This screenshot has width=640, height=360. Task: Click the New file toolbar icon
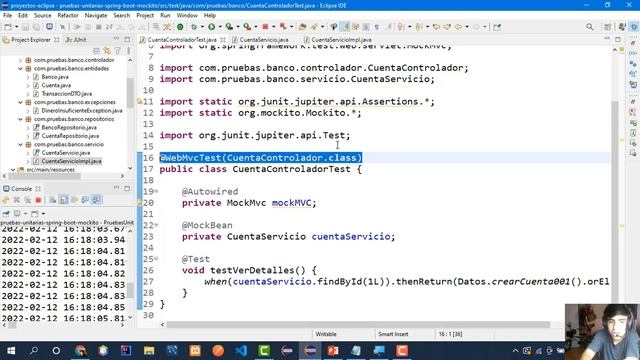tap(8, 27)
